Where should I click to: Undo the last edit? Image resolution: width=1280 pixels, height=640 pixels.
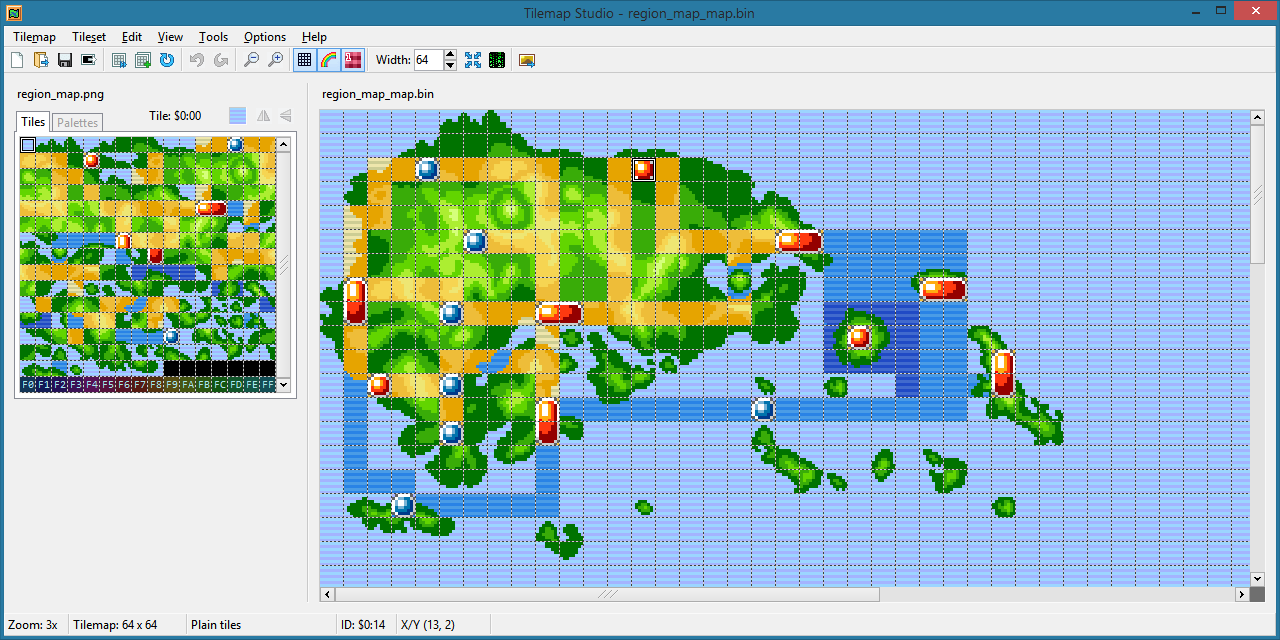point(195,59)
